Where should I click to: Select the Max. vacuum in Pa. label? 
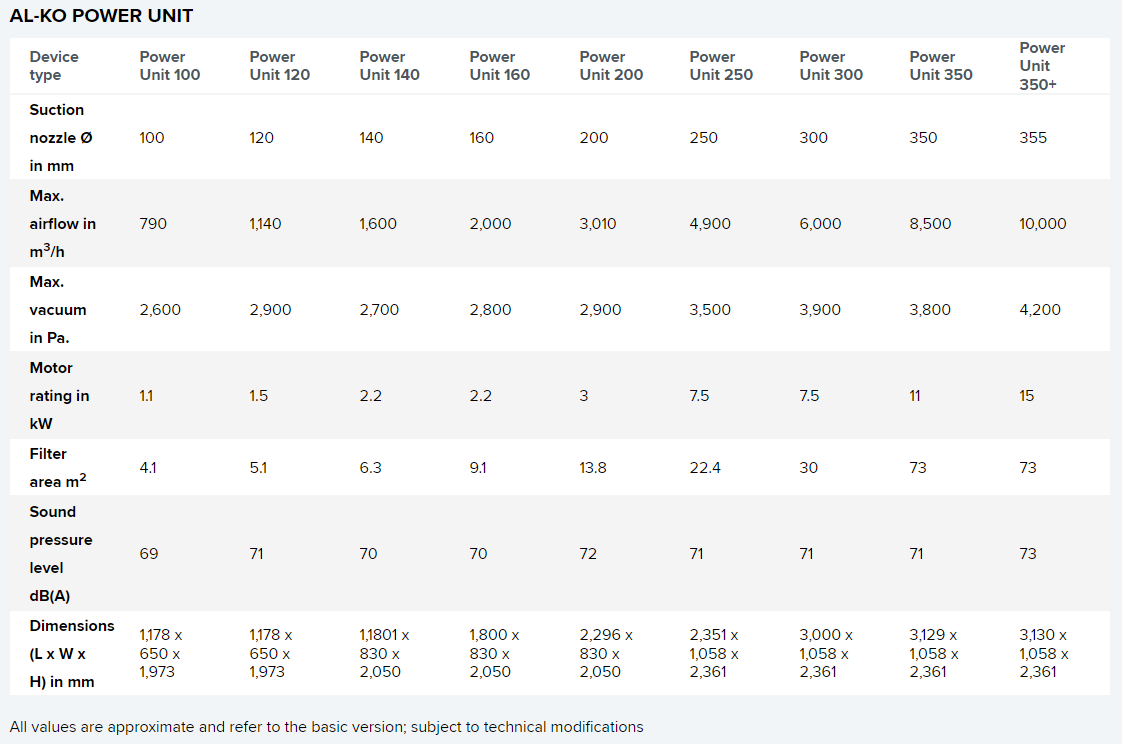58,310
